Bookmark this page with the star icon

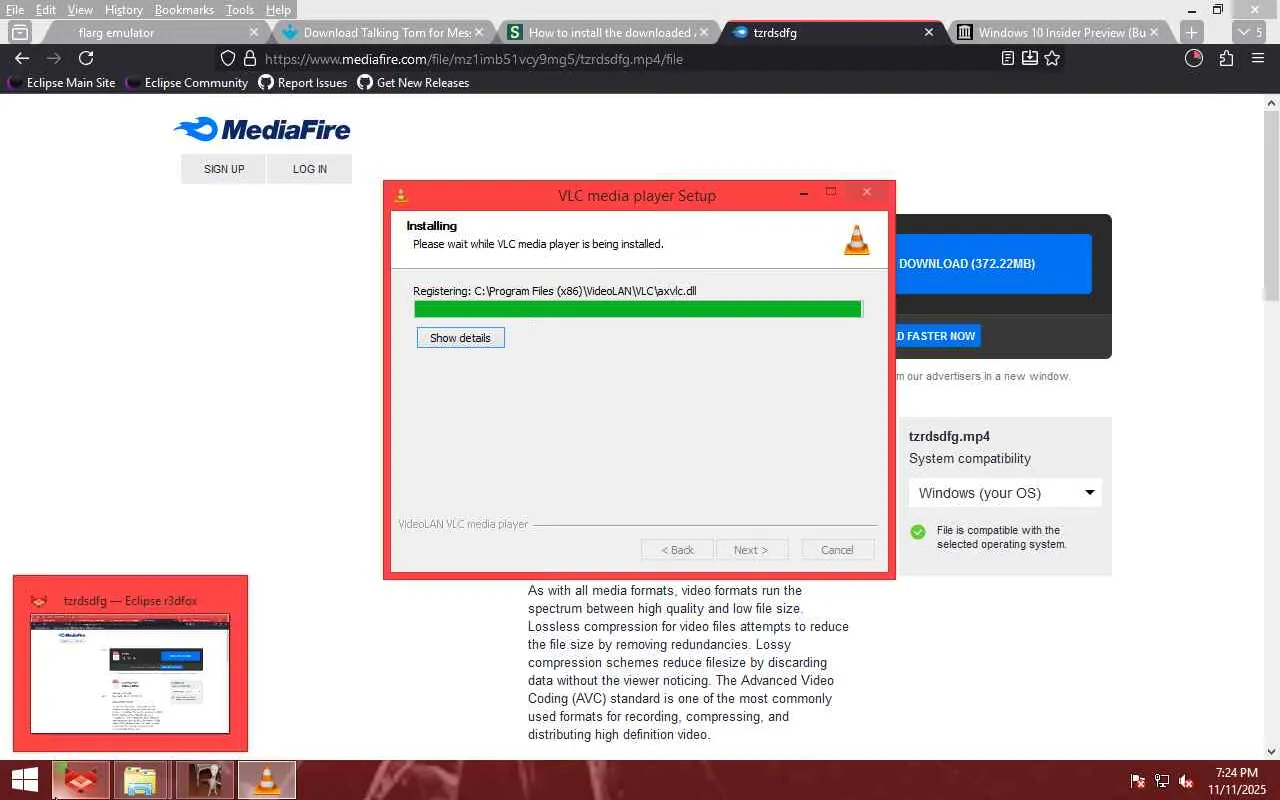pyautogui.click(x=1052, y=58)
